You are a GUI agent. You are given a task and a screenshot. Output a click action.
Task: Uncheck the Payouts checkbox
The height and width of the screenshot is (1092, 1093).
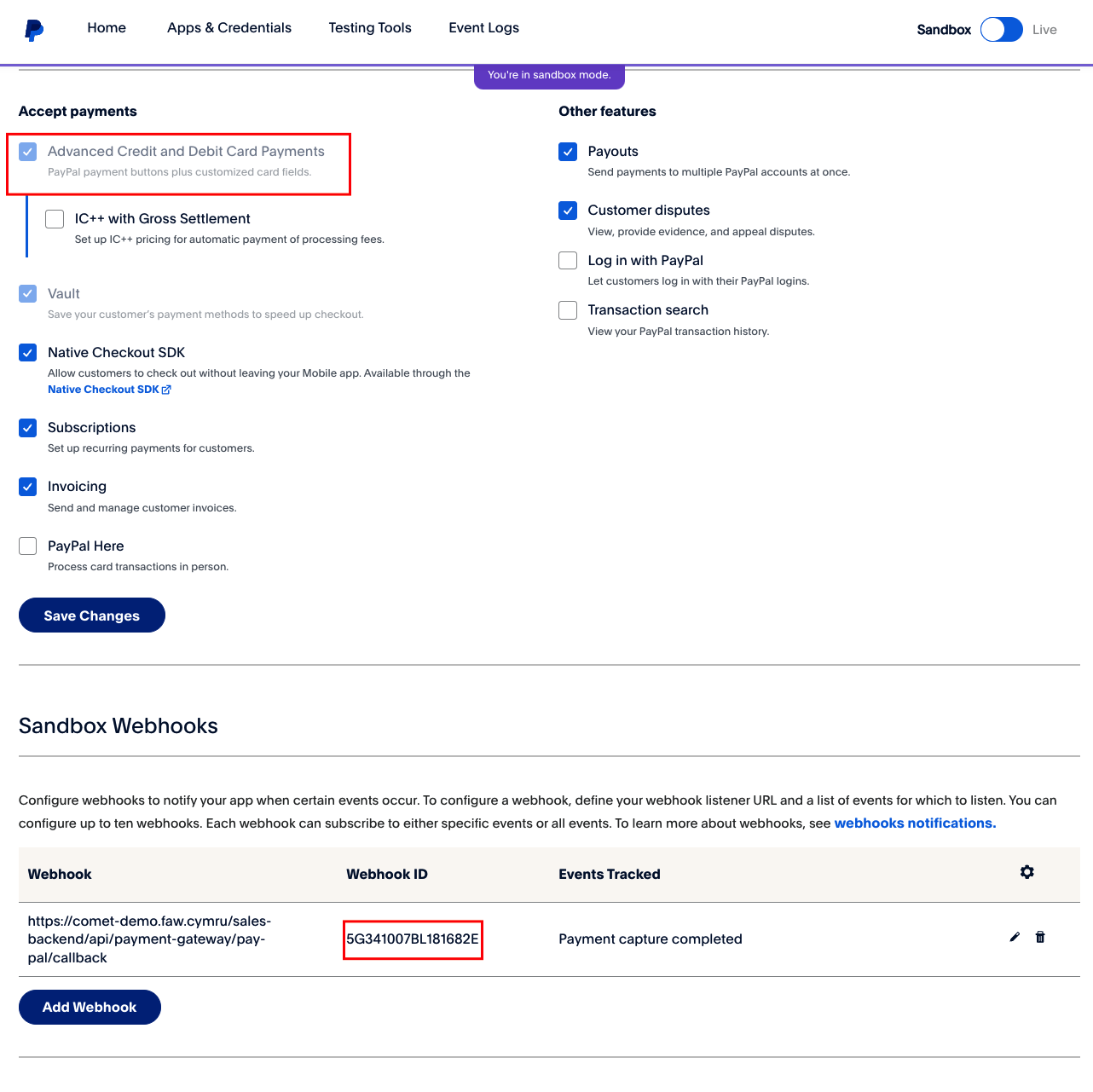[x=568, y=152]
